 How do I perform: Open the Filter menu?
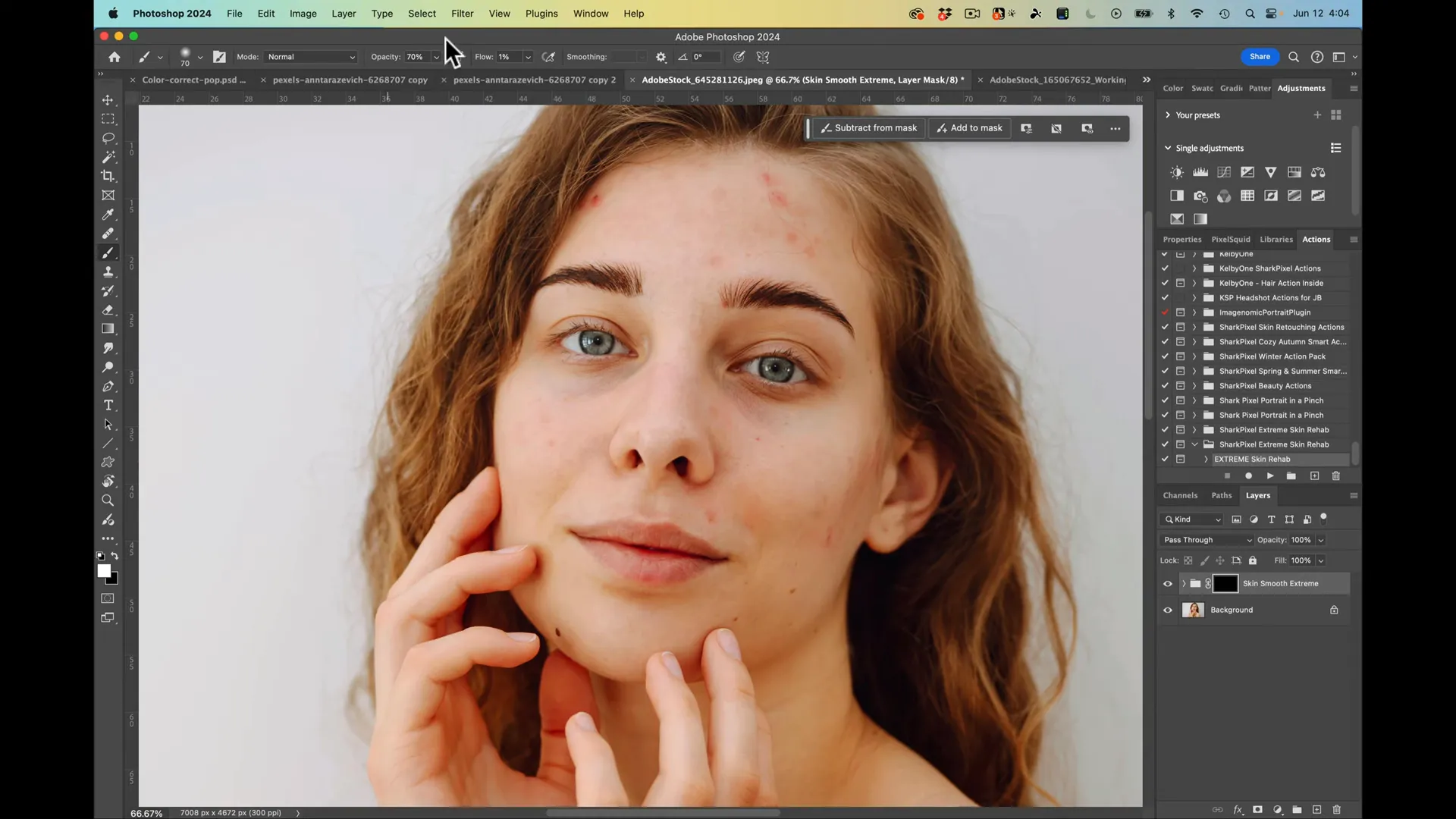coord(462,14)
